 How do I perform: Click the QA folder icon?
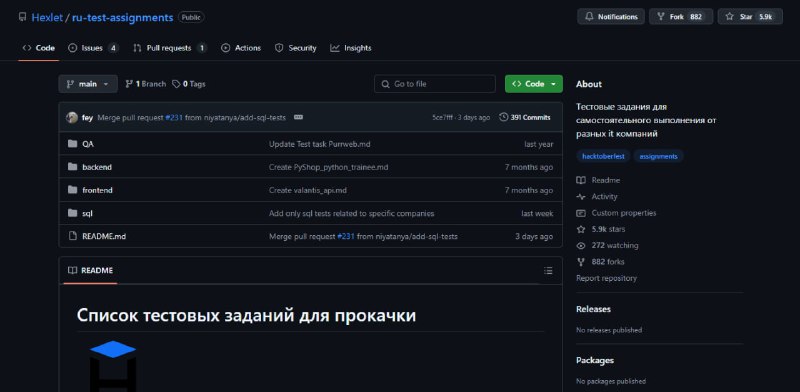(72, 144)
